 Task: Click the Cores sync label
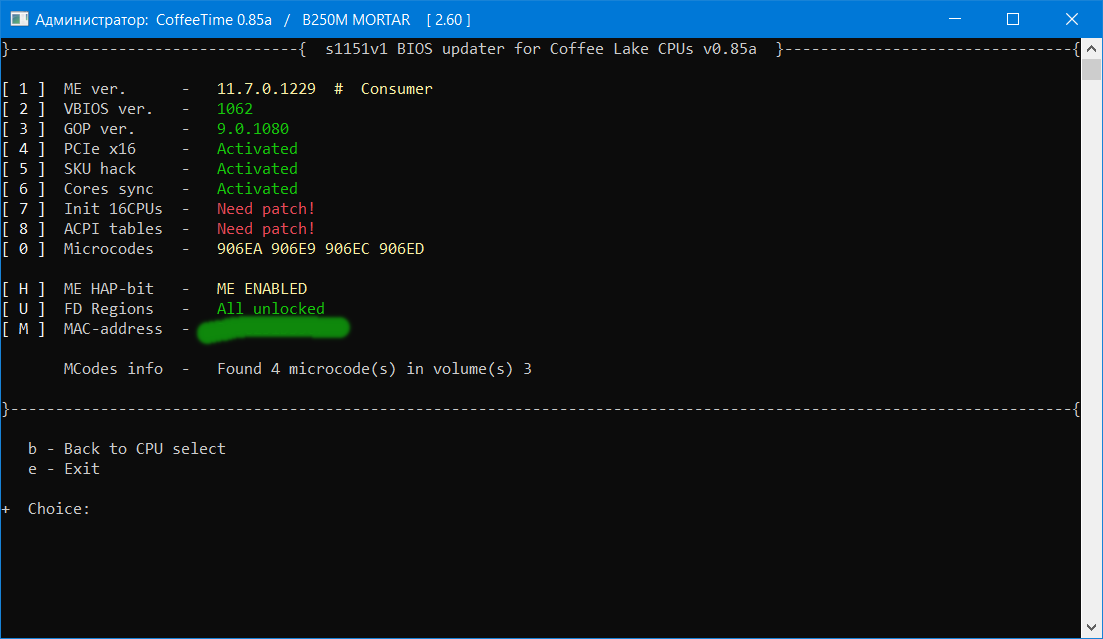108,189
